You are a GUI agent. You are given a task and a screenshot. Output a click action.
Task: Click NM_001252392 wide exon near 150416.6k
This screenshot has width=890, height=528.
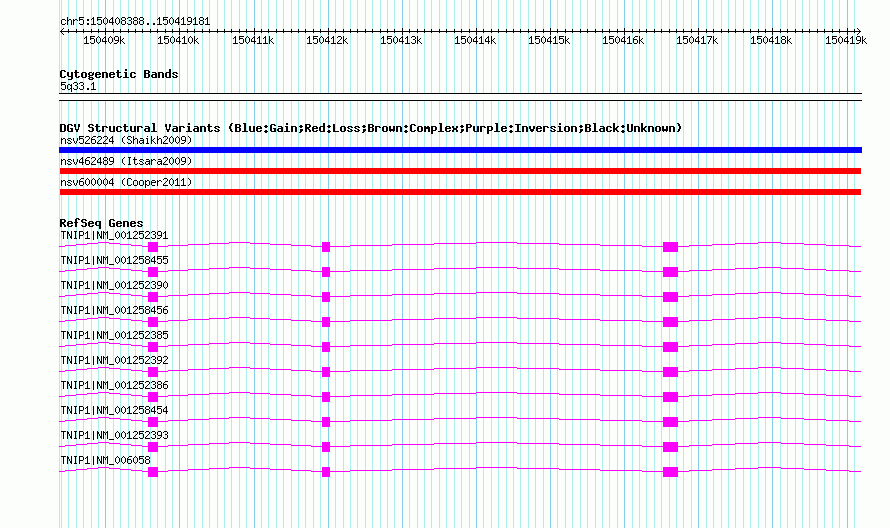click(x=670, y=372)
